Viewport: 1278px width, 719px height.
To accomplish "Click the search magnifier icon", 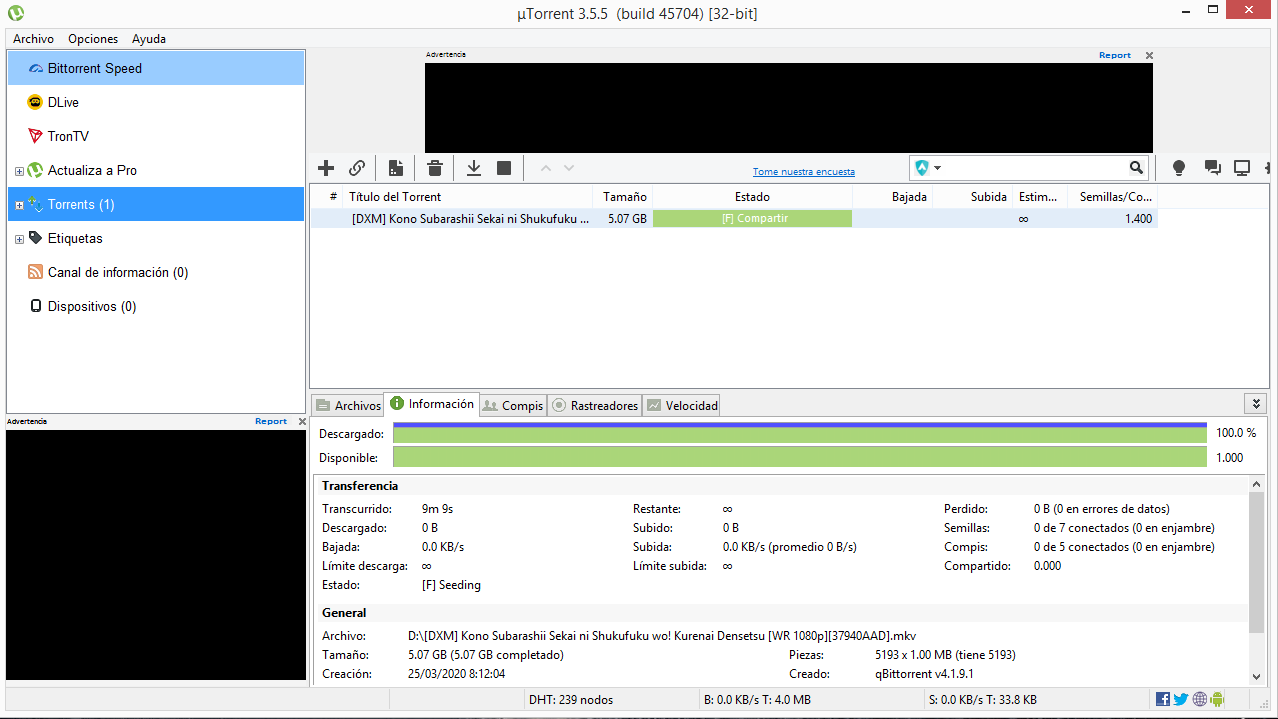I will 1136,168.
